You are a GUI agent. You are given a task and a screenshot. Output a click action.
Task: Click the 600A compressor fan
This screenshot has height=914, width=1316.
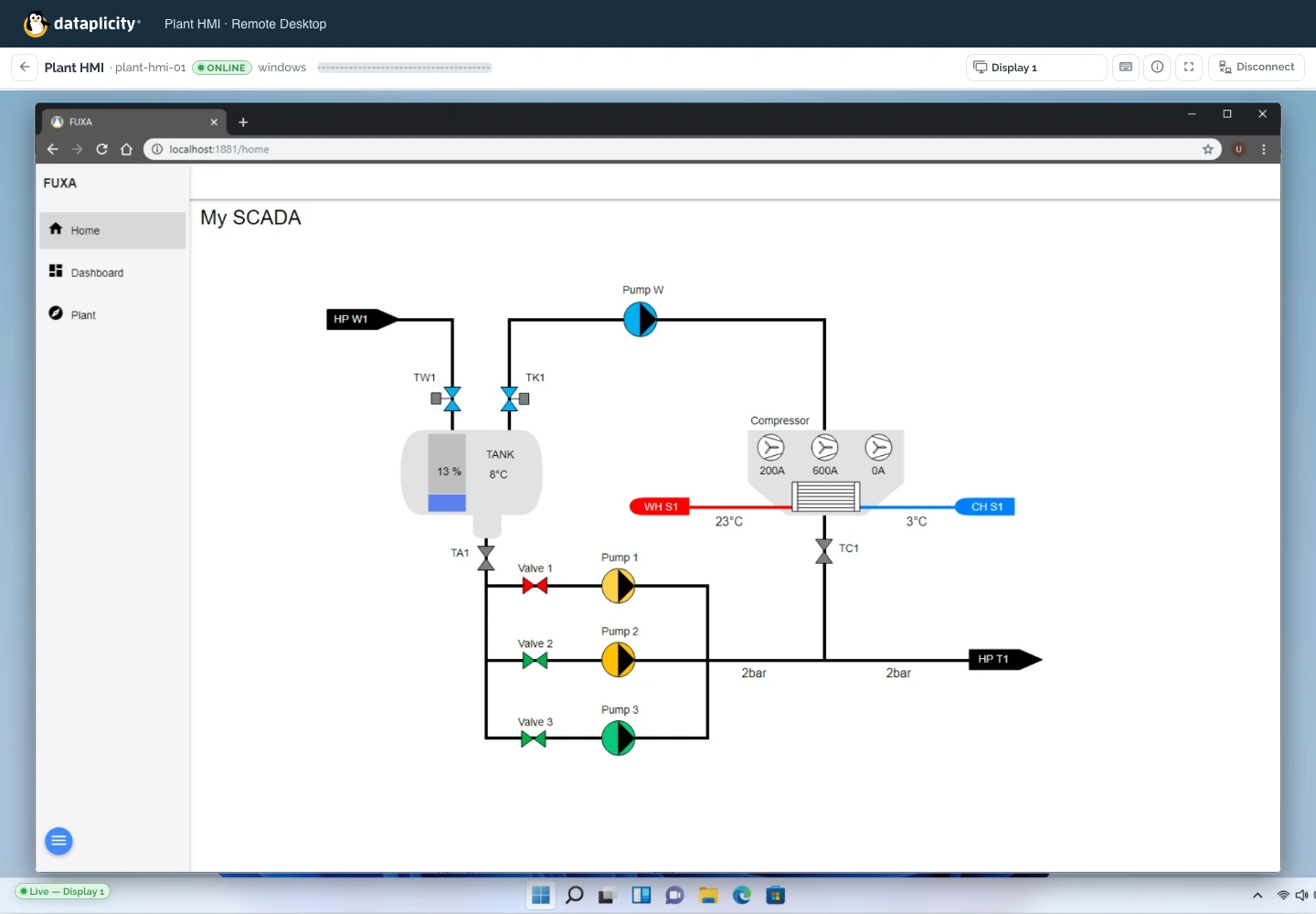(x=824, y=447)
